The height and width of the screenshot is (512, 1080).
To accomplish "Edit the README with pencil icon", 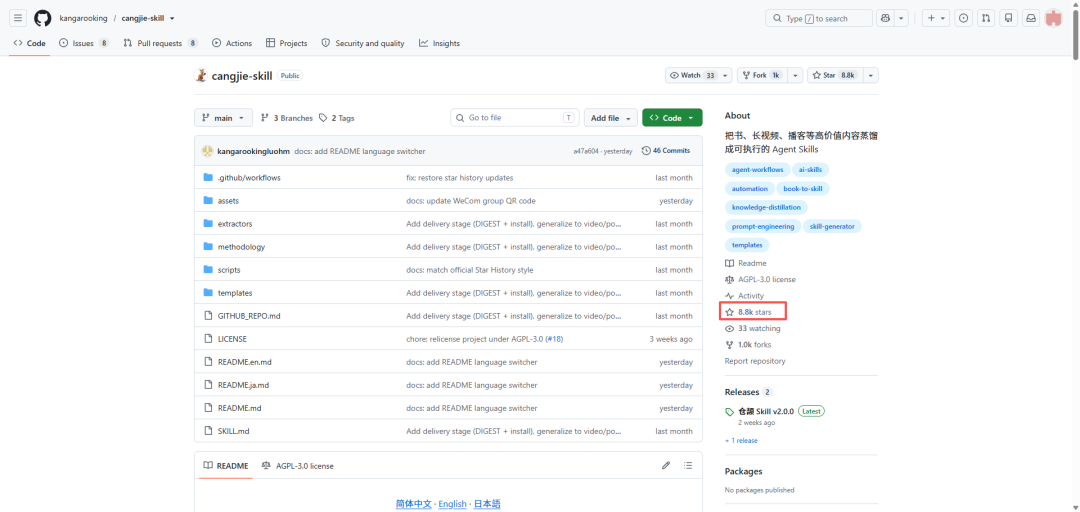I will (x=666, y=466).
